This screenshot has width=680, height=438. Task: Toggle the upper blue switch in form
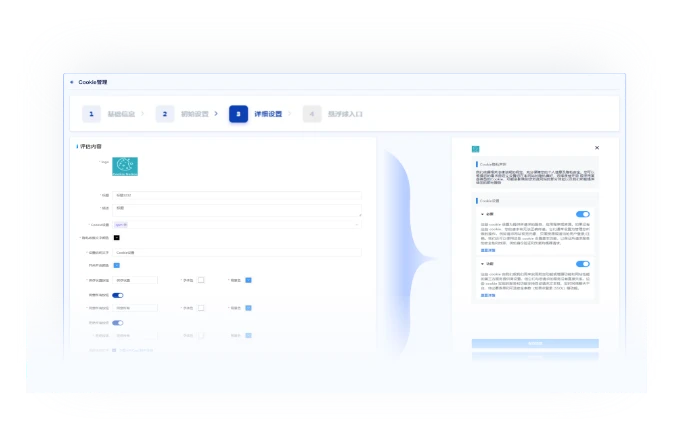pos(117,295)
